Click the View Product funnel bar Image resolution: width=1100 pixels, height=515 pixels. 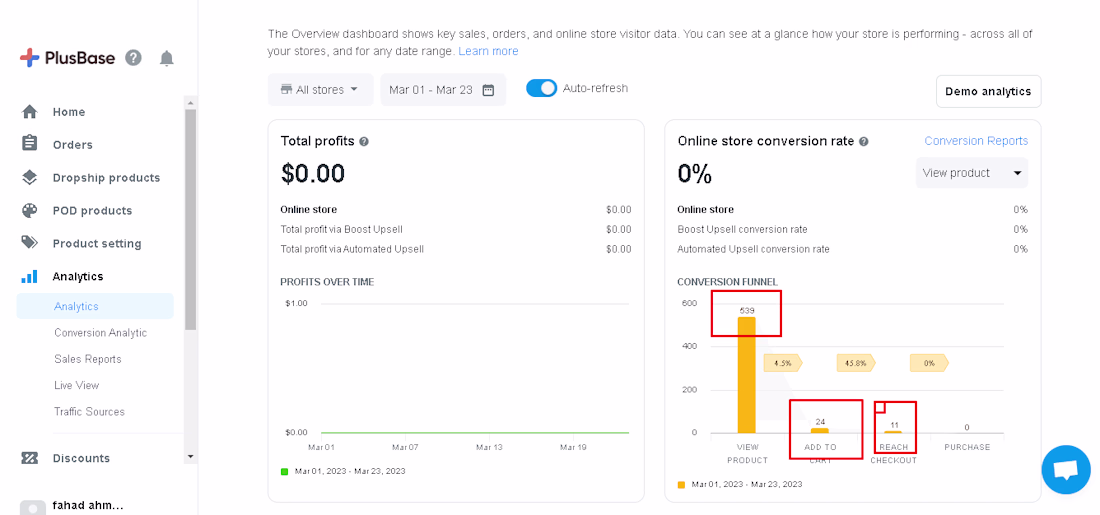(x=746, y=375)
